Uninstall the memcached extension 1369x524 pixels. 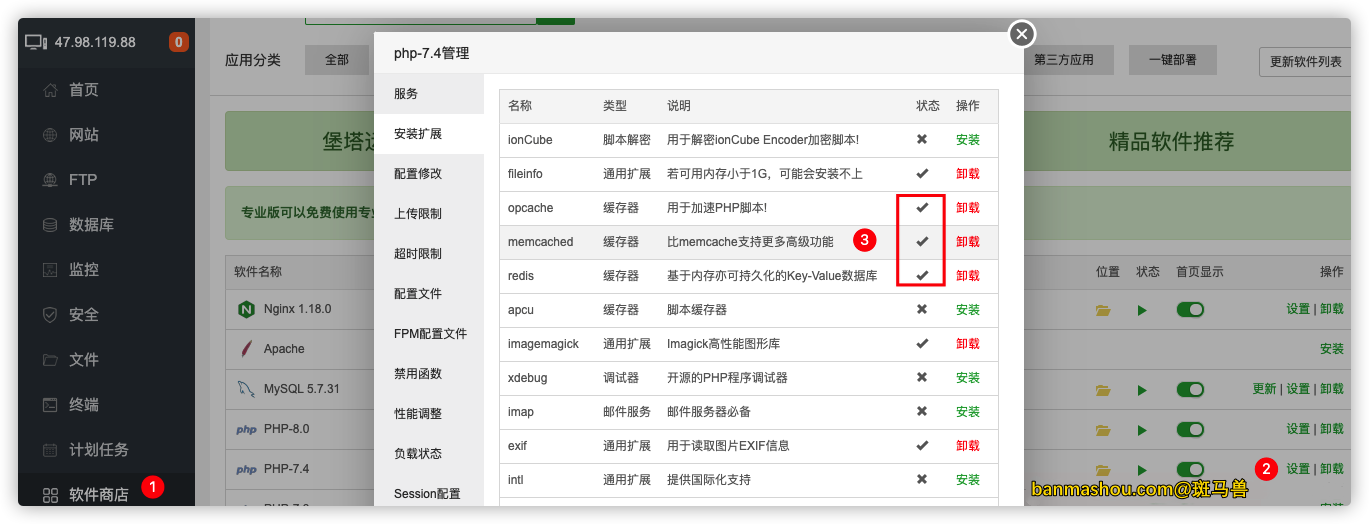[x=968, y=242]
